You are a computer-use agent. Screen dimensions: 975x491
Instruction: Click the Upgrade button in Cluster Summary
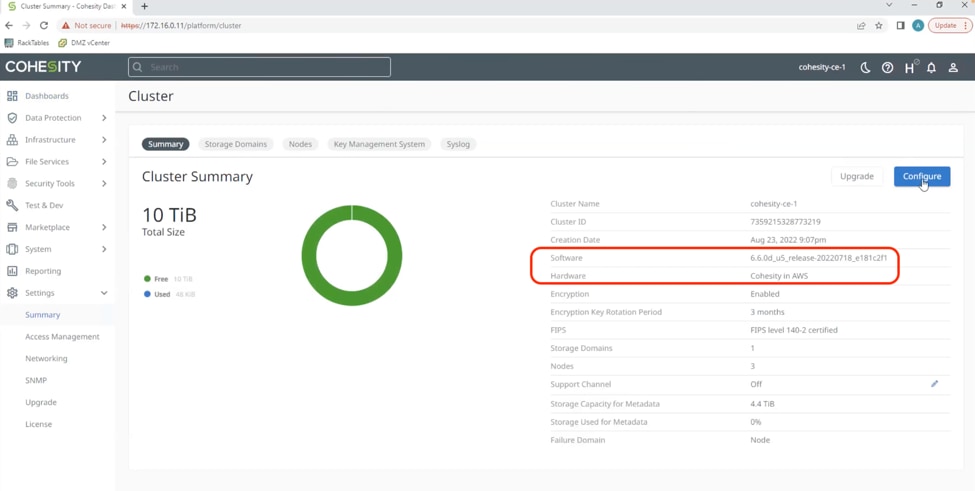[x=857, y=177]
